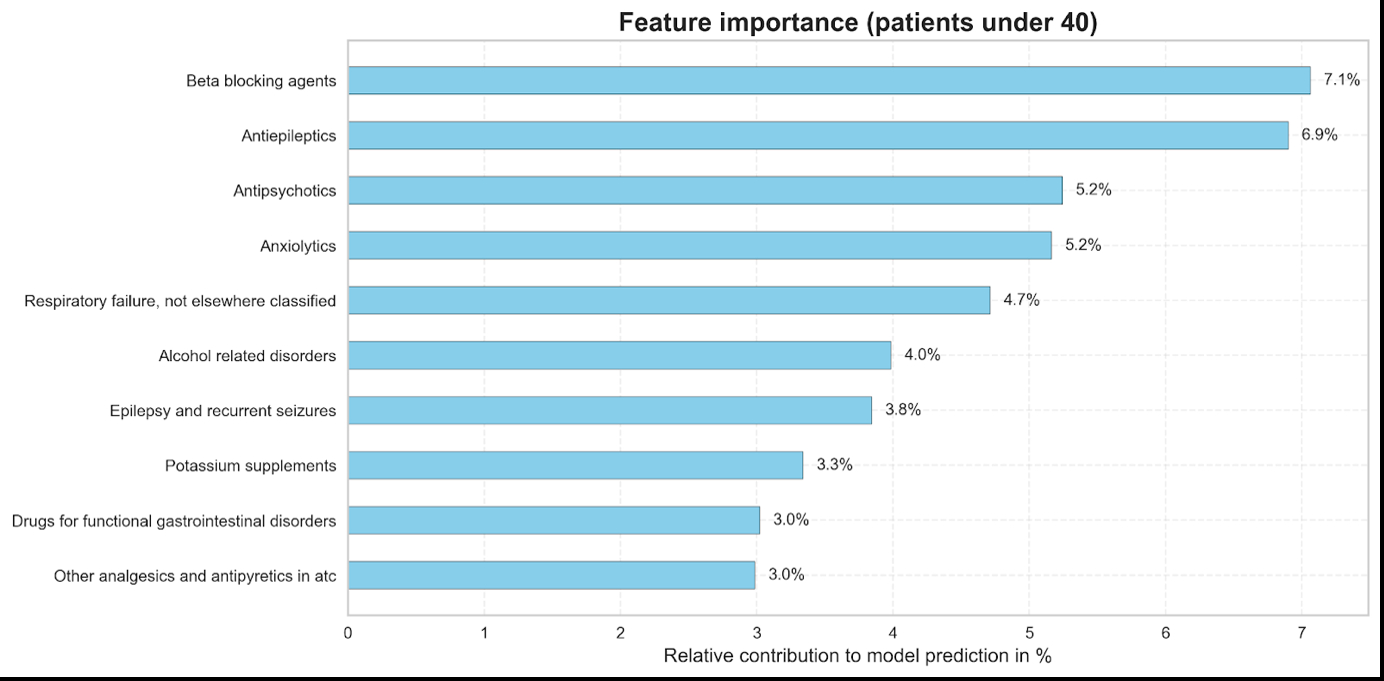Click the Epilepsy and recurrent seizures bar
Viewport: 1384px width, 681px height.
click(x=610, y=410)
